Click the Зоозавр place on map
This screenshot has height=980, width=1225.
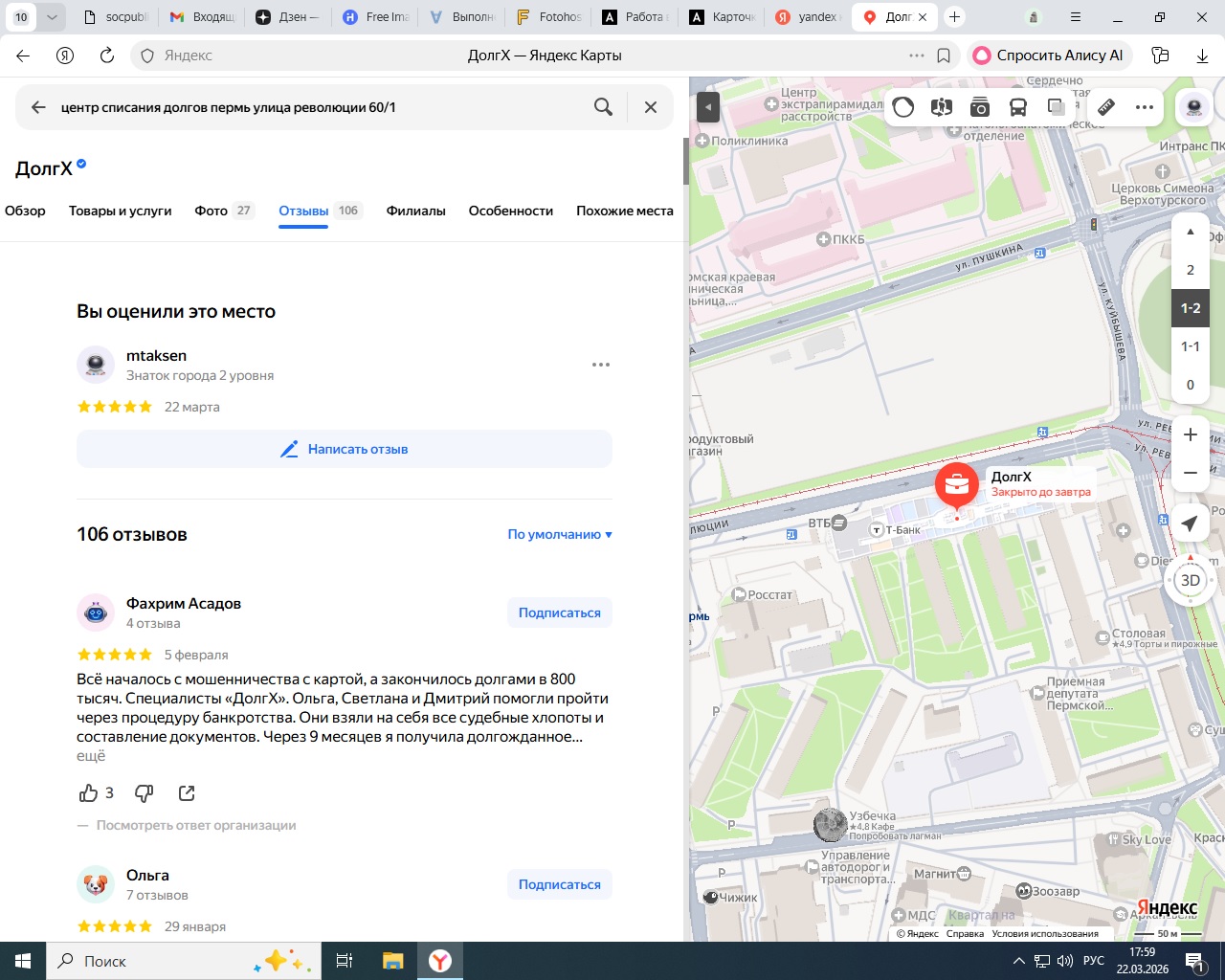(1048, 891)
